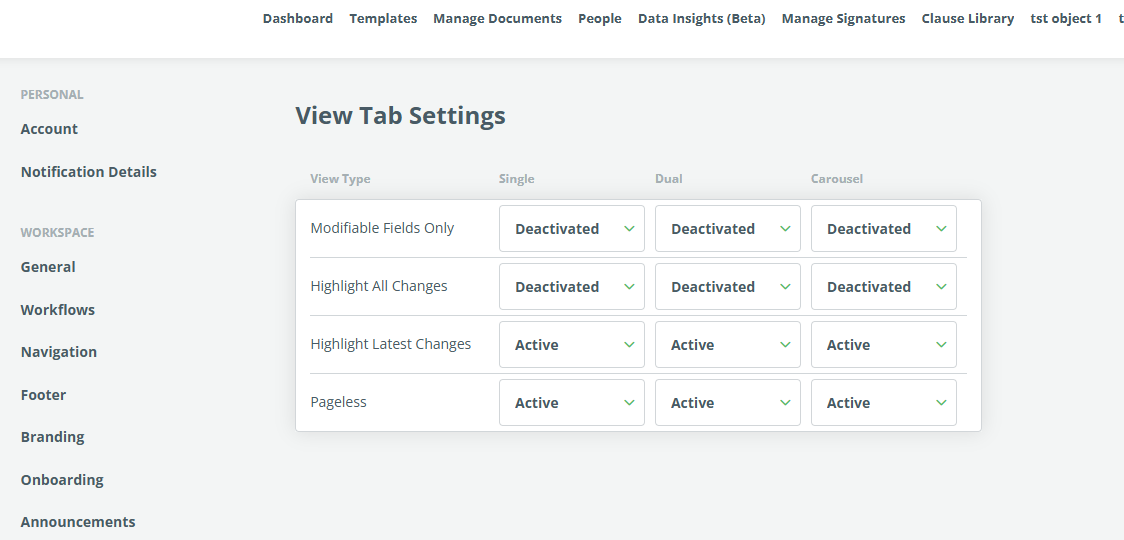Expand Highlight All Changes Carousel dropdown
Image resolution: width=1124 pixels, height=540 pixels.
883,287
